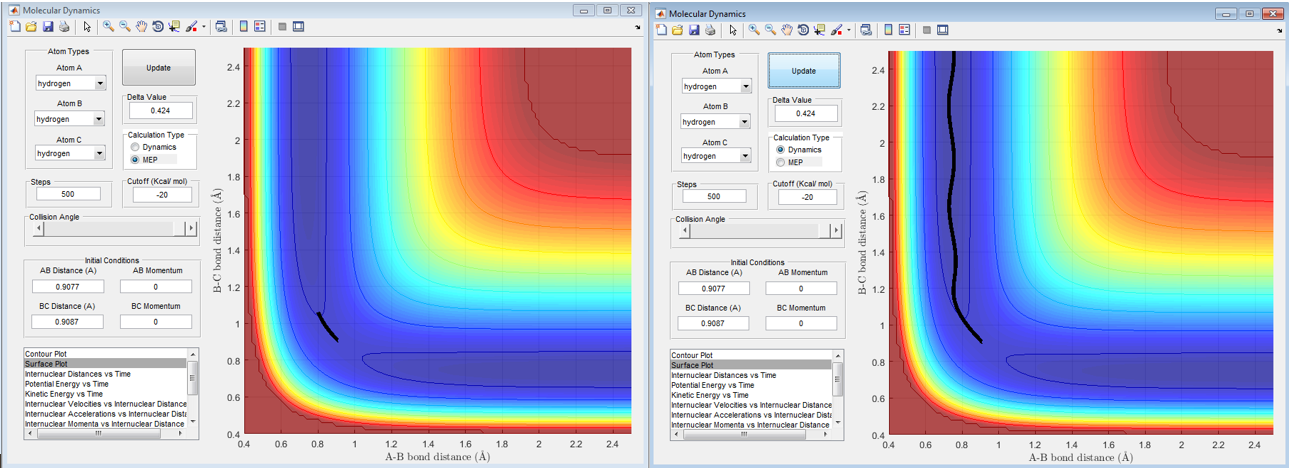Click Save figure icon in left window
This screenshot has height=470, width=1290.
(47, 27)
